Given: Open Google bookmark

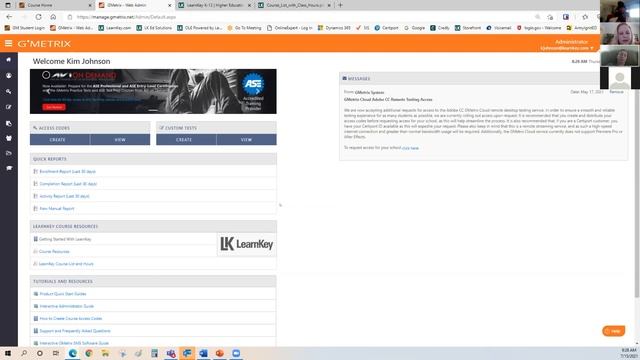Looking at the screenshot, I should pos(414,28).
